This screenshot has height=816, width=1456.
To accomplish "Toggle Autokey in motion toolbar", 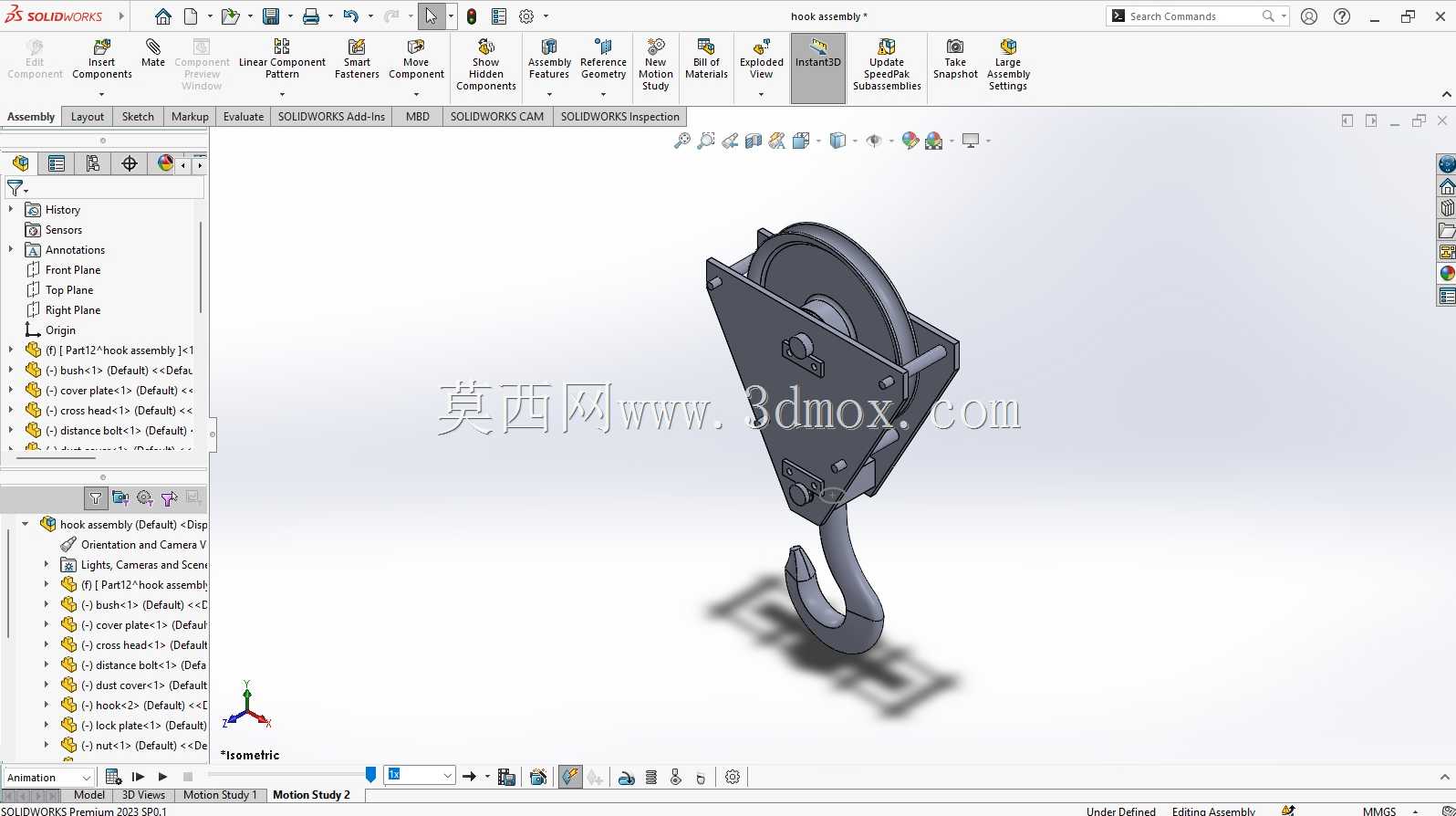I will (570, 777).
